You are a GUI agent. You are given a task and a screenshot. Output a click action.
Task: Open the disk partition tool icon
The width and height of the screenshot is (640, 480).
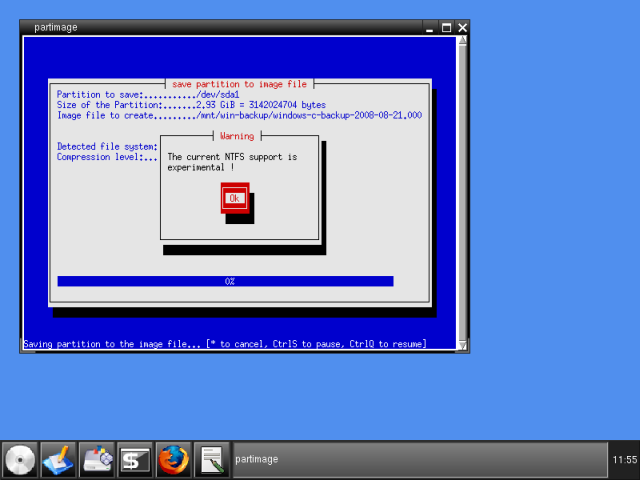pyautogui.click(x=96, y=460)
